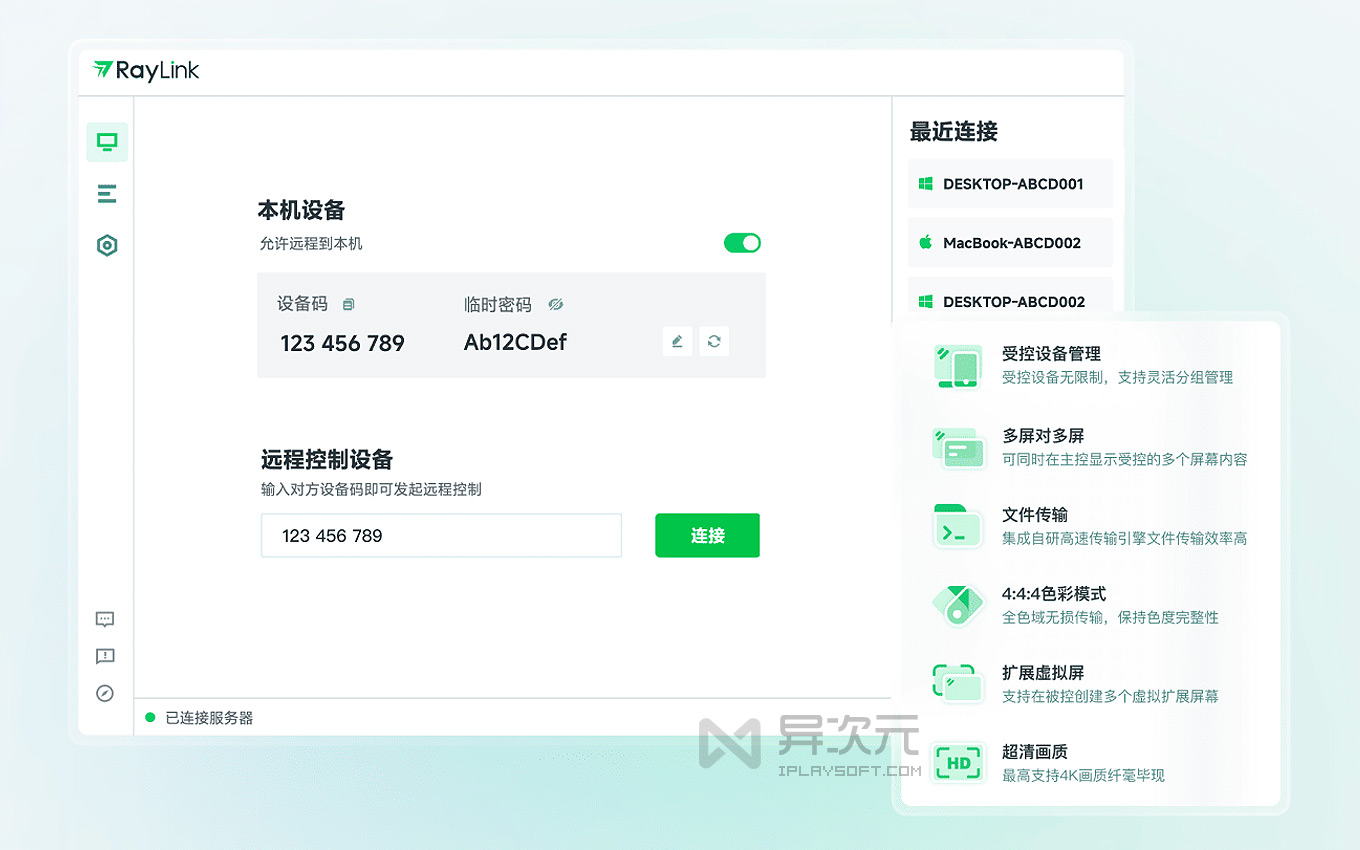Click the green 连接 button
The image size is (1360, 850).
click(x=707, y=535)
